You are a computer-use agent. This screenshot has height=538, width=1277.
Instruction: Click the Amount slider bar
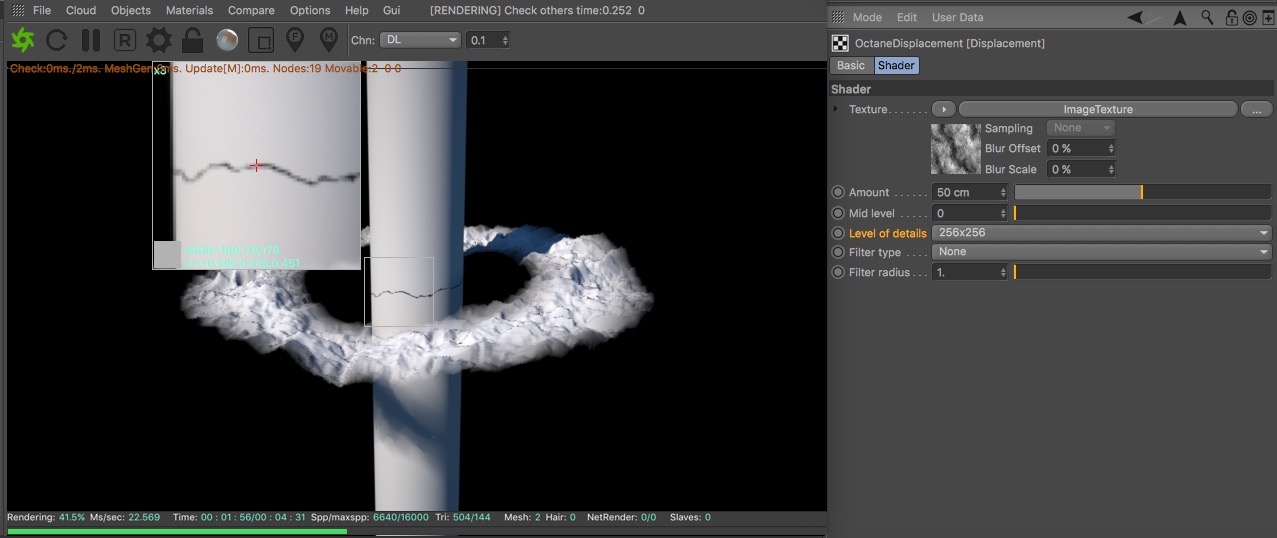pyautogui.click(x=1142, y=192)
